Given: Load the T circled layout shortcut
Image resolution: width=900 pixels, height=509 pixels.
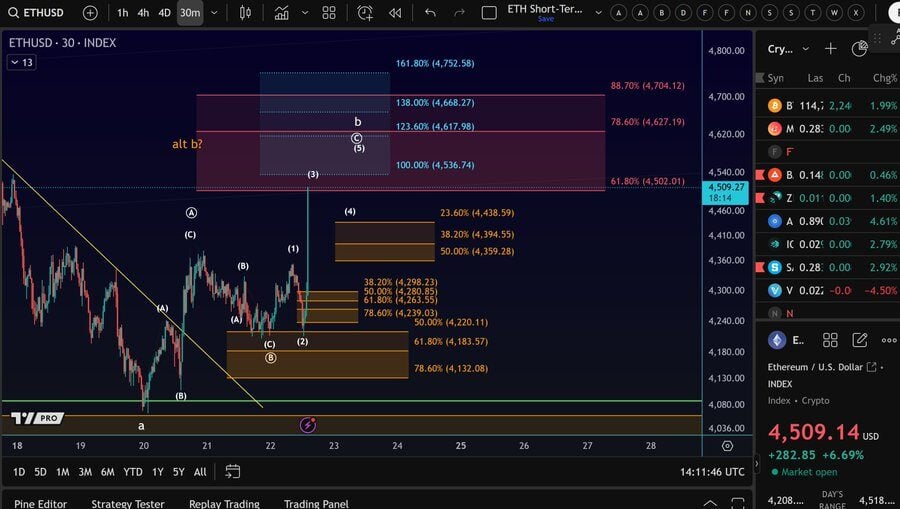Looking at the screenshot, I should pos(813,13).
